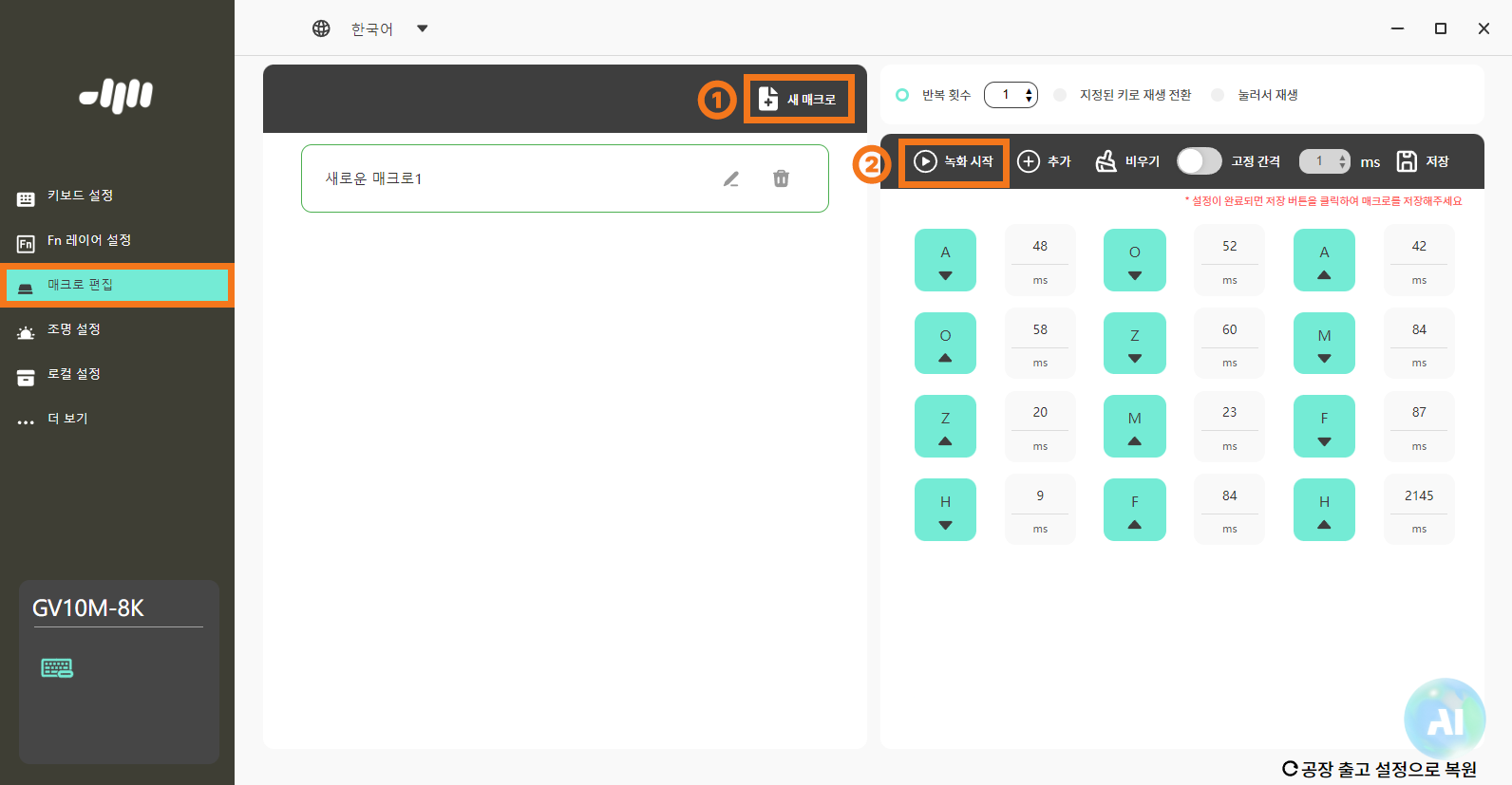Click the 2145 ms delay field
Viewport: 1512px width, 785px height.
[1419, 496]
